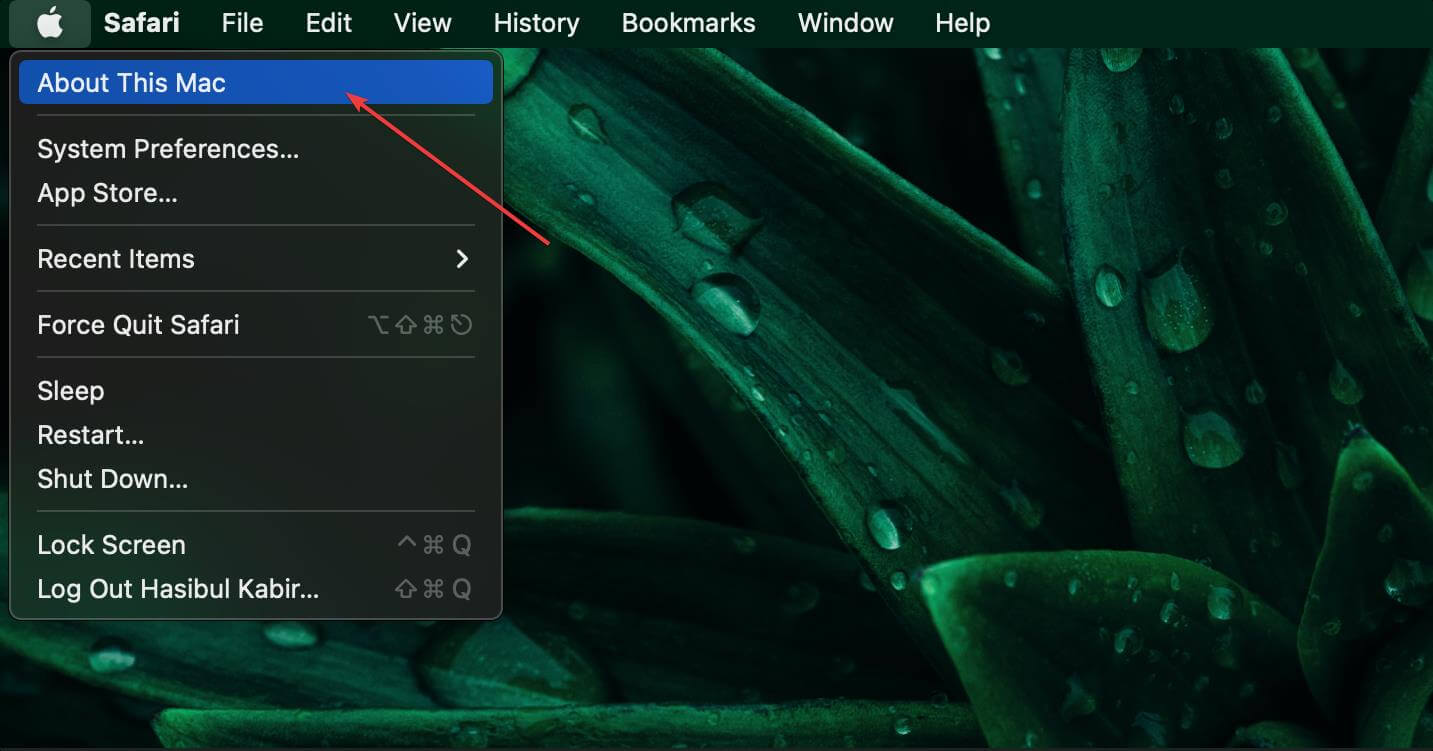Select Sleep from the Apple menu
The image size is (1433, 751).
click(256, 391)
